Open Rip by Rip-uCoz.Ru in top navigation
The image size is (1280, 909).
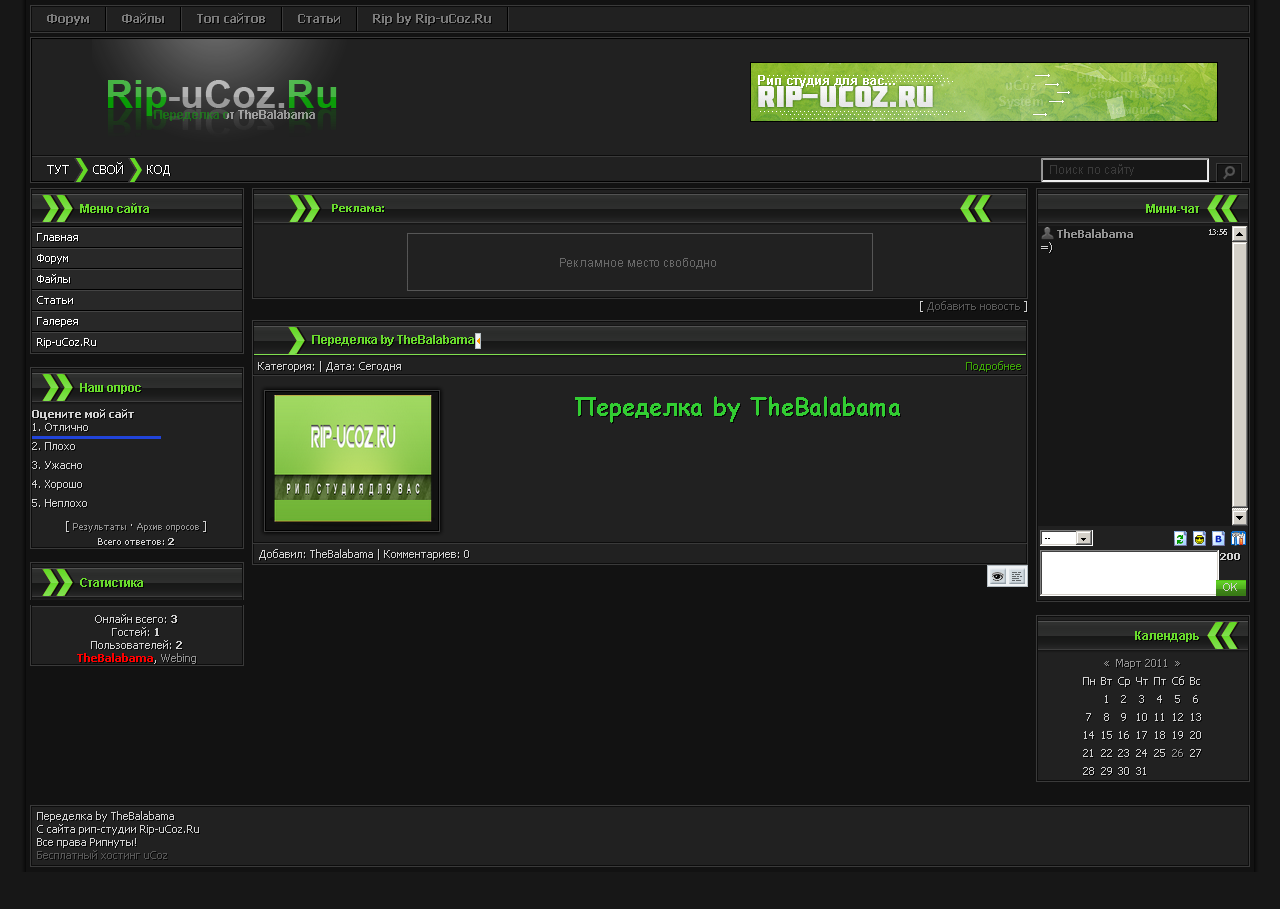click(x=432, y=19)
